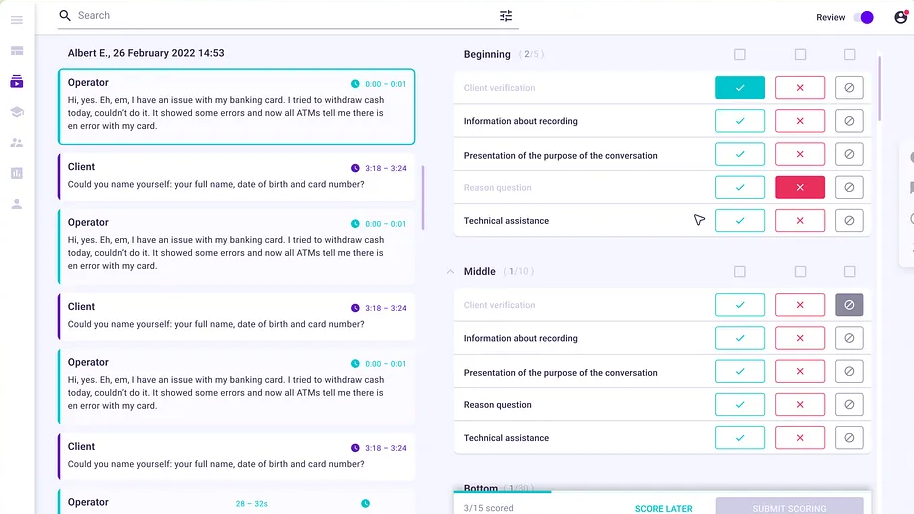Select the highlighted first Operator message card

click(237, 107)
